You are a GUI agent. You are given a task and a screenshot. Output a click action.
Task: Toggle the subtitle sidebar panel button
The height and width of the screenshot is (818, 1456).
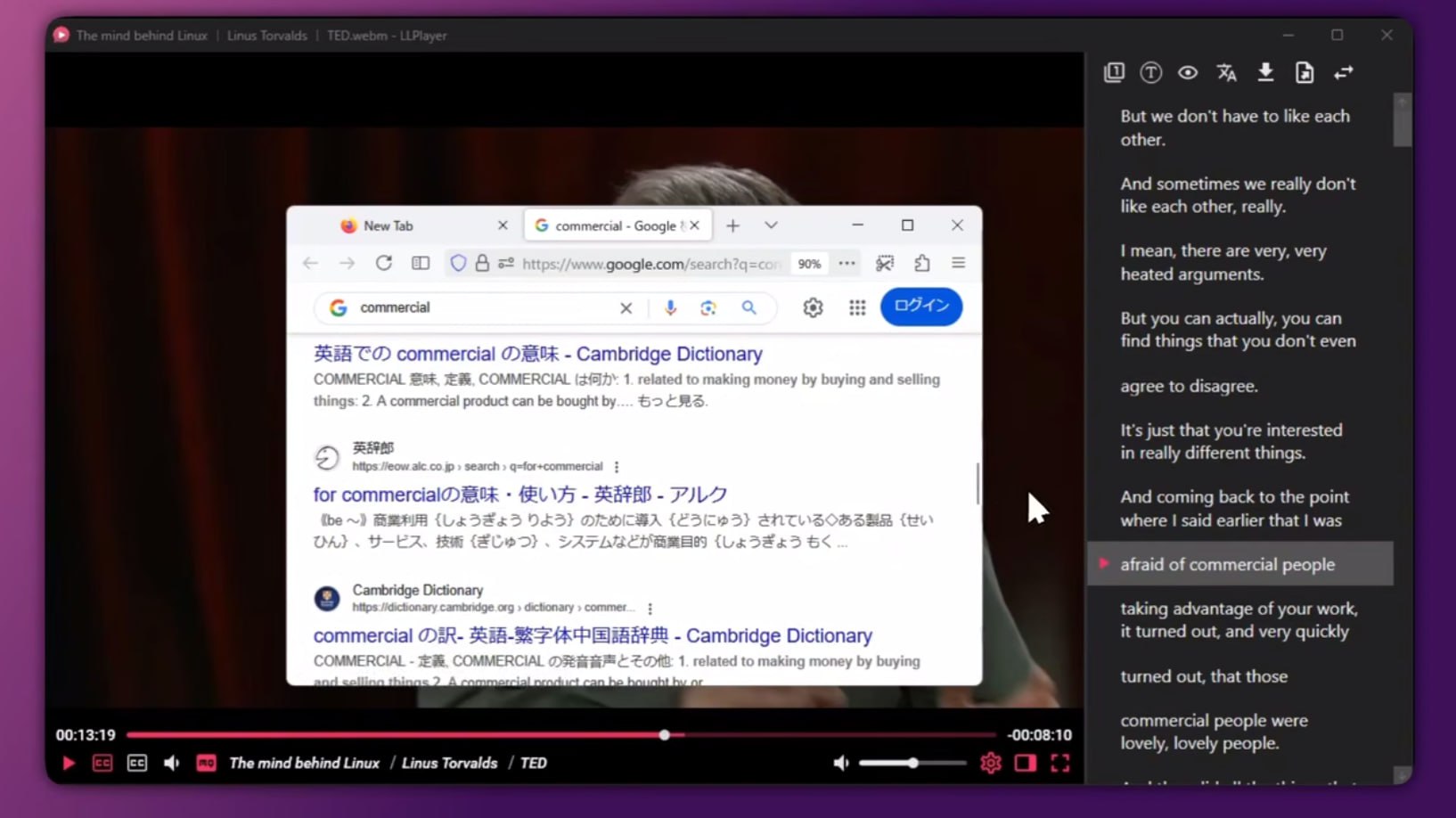tap(1025, 763)
